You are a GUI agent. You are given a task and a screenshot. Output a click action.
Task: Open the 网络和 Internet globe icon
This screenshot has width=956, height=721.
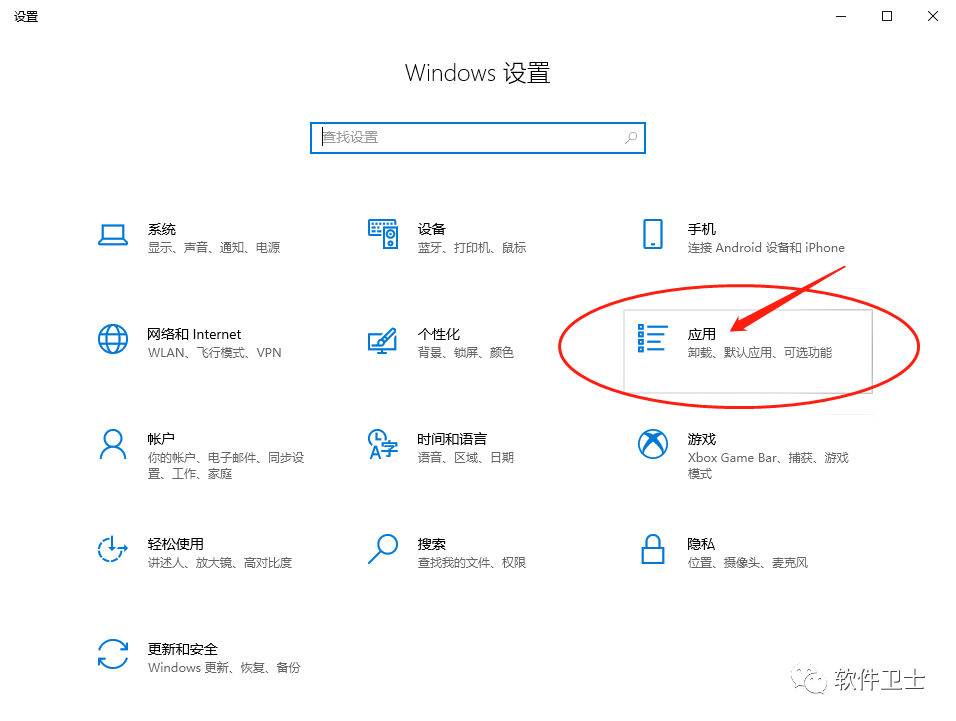tap(113, 339)
